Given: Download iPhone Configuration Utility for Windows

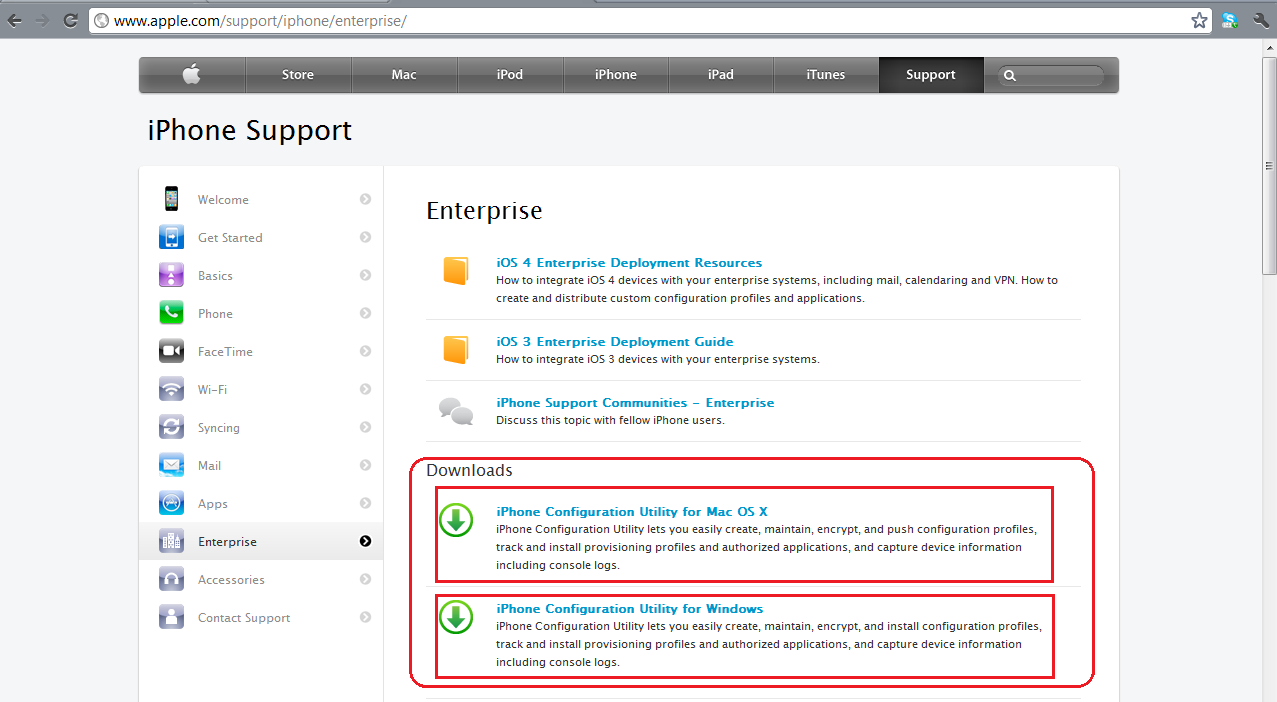Looking at the screenshot, I should click(630, 608).
